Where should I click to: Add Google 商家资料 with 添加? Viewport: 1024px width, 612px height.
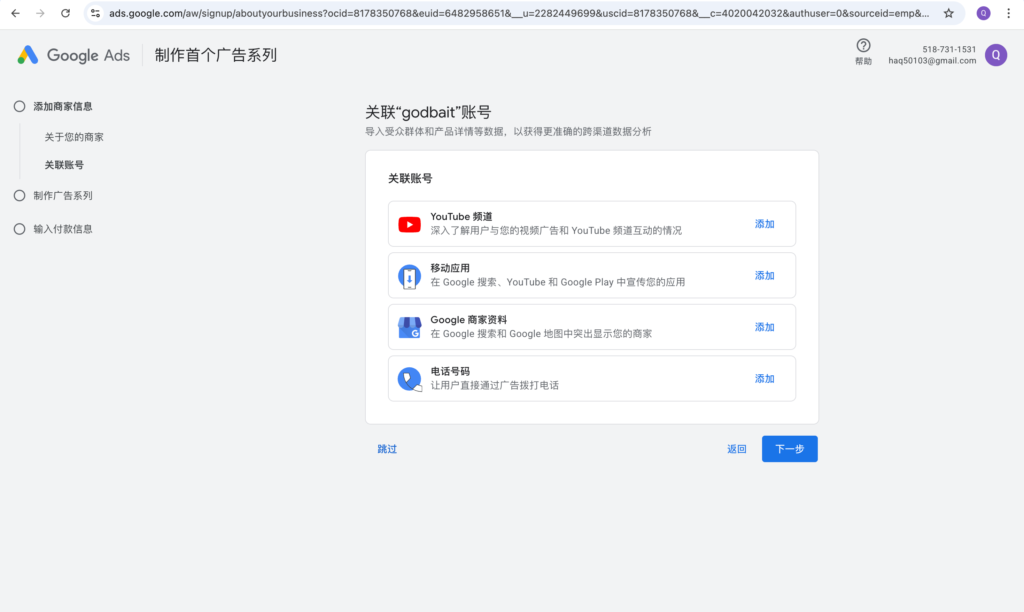[764, 327]
